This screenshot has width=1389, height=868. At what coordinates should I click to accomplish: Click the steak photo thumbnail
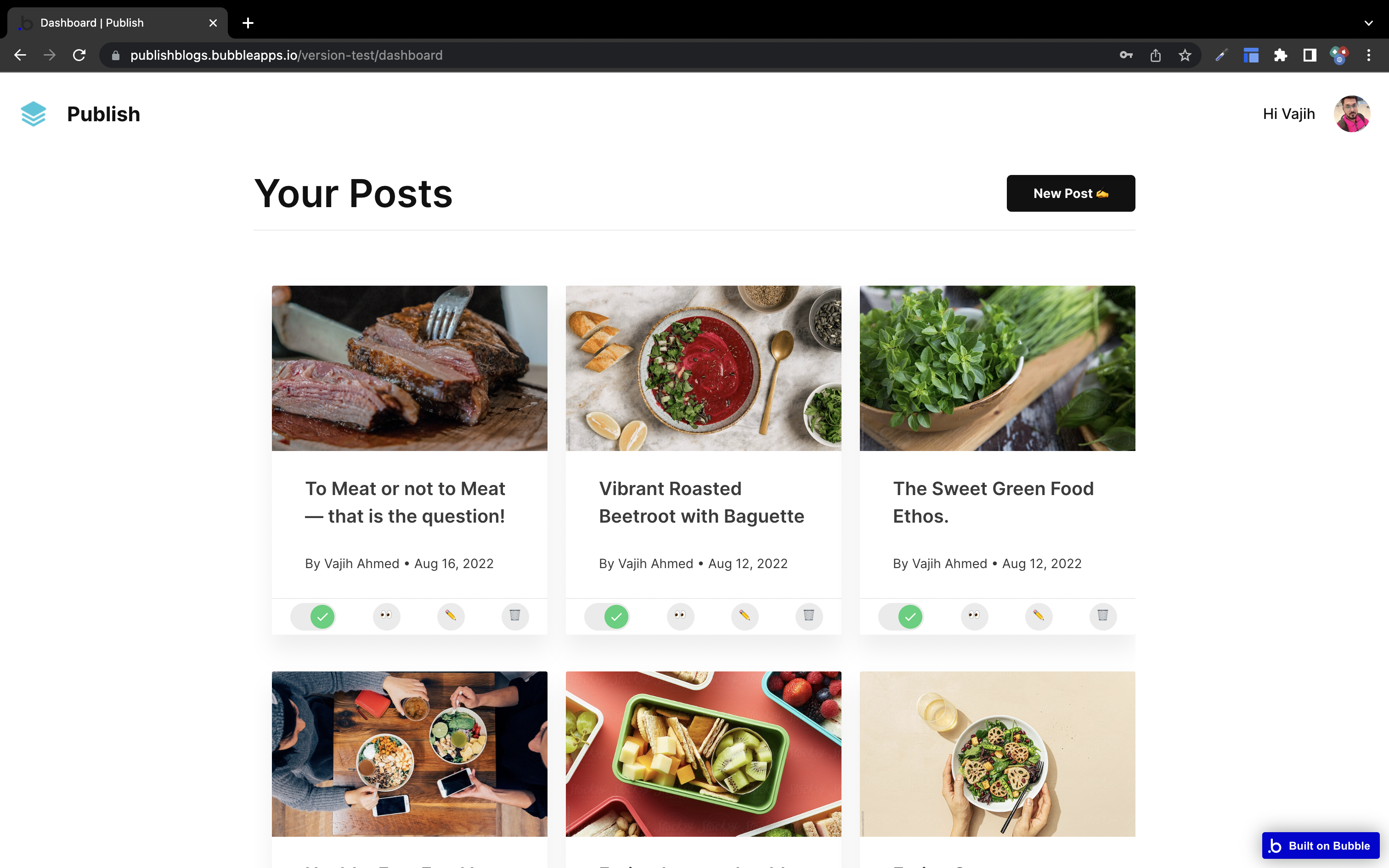point(409,368)
